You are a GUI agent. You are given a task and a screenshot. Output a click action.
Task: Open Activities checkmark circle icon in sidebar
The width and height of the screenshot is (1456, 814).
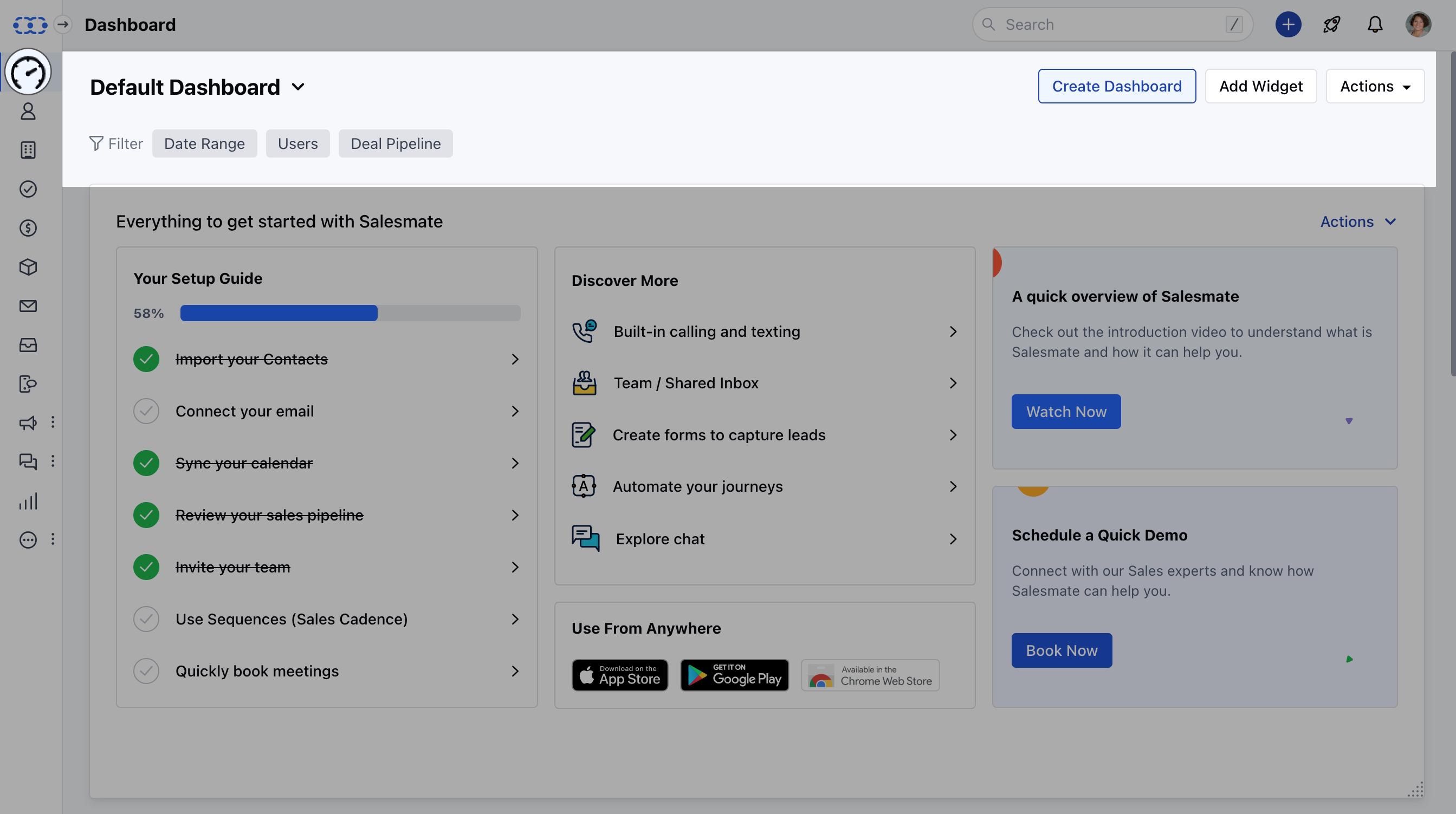pyautogui.click(x=28, y=188)
